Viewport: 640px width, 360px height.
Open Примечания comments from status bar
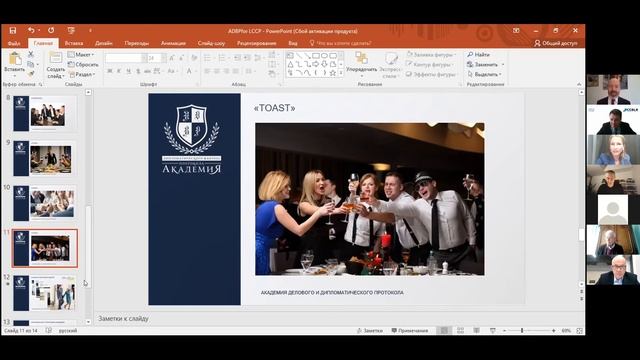coord(410,331)
